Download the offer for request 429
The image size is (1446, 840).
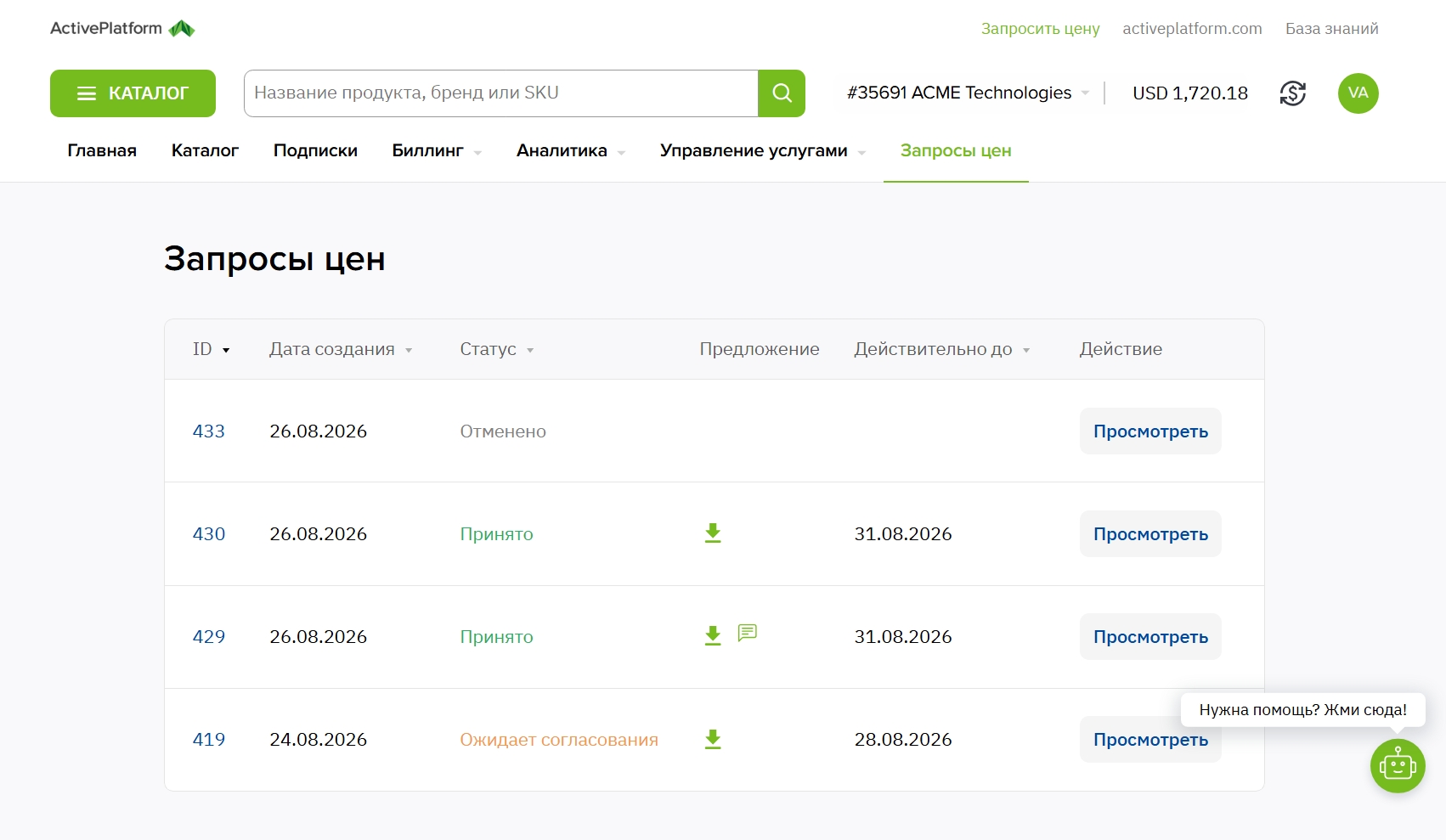(x=713, y=636)
